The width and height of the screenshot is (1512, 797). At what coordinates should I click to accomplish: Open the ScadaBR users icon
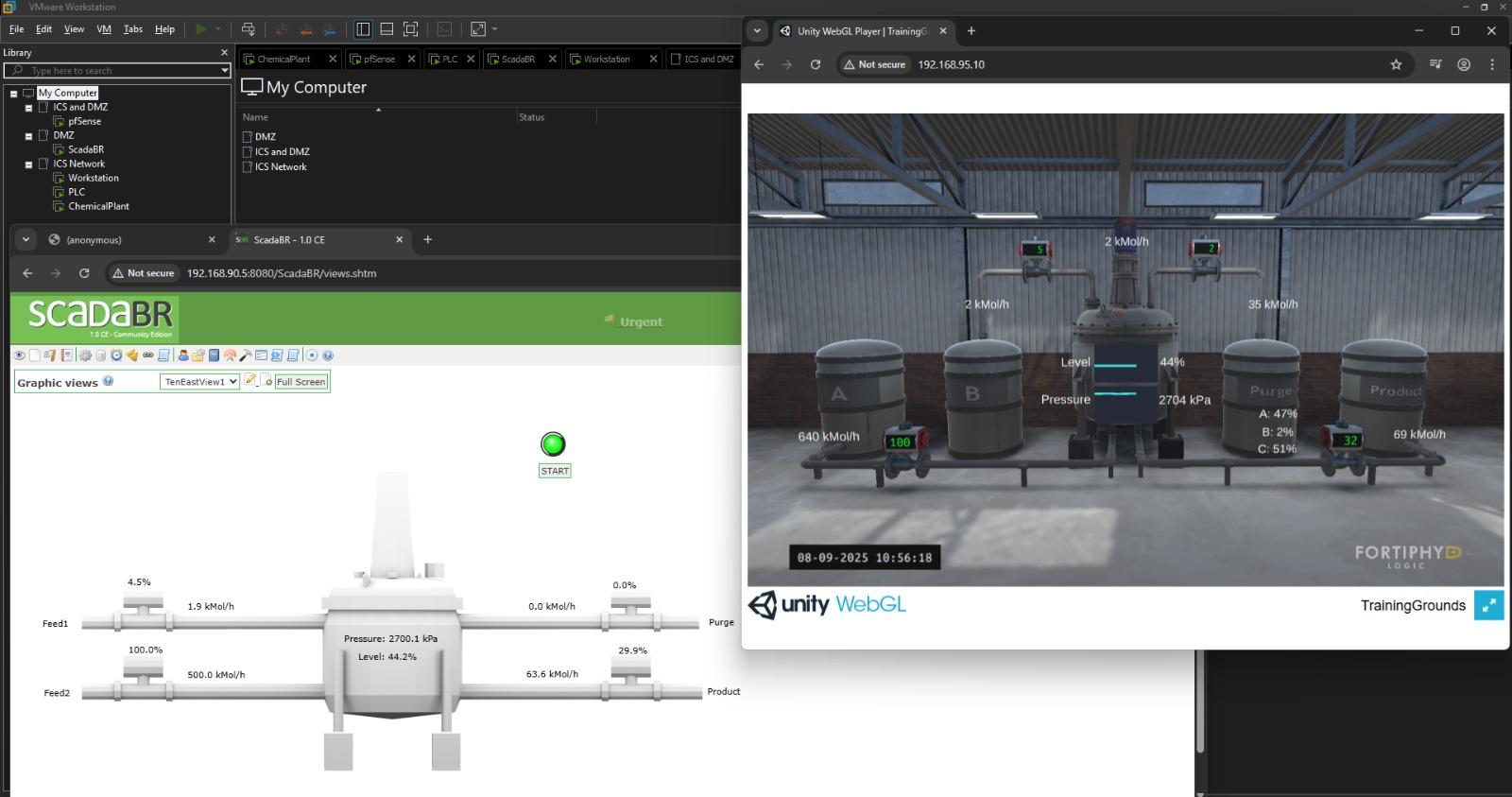(x=182, y=355)
